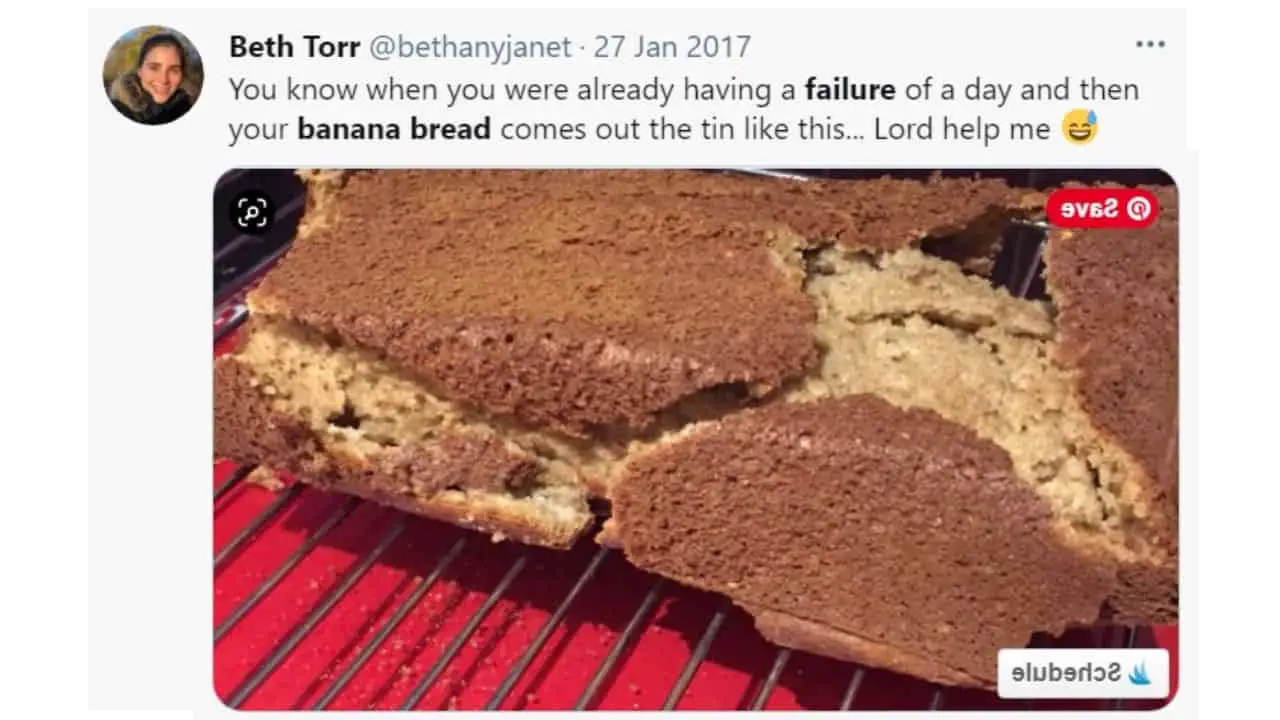The image size is (1280, 720).
Task: Select the bold word failure in the tweet
Action: tap(850, 89)
